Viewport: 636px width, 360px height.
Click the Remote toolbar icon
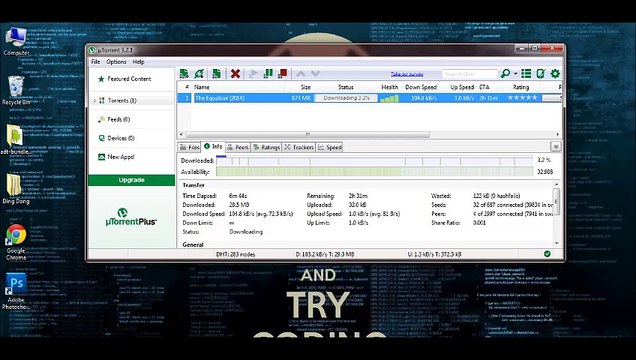540,73
